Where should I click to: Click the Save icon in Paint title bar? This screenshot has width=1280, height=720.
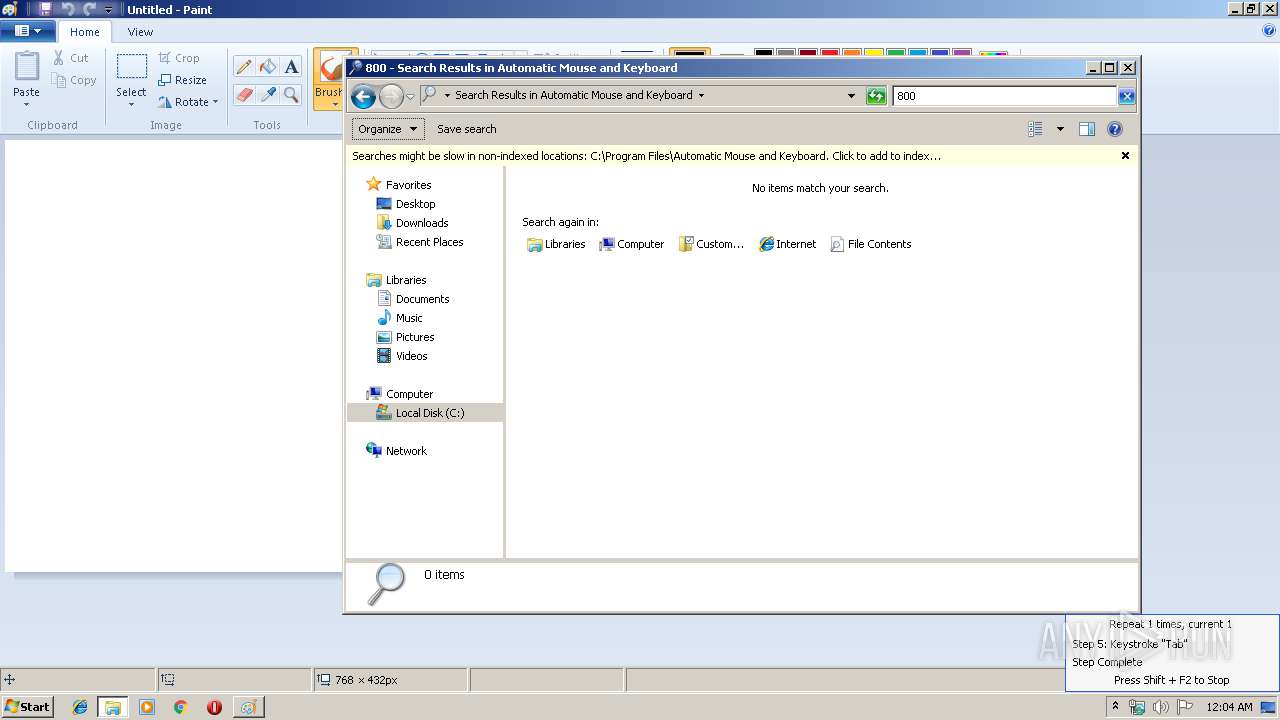pyautogui.click(x=45, y=9)
